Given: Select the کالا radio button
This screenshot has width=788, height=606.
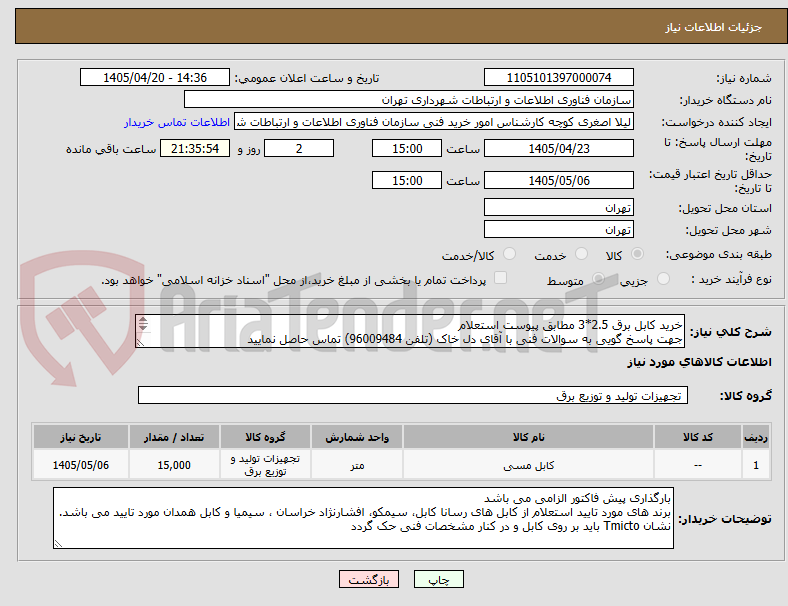Looking at the screenshot, I should tap(637, 254).
